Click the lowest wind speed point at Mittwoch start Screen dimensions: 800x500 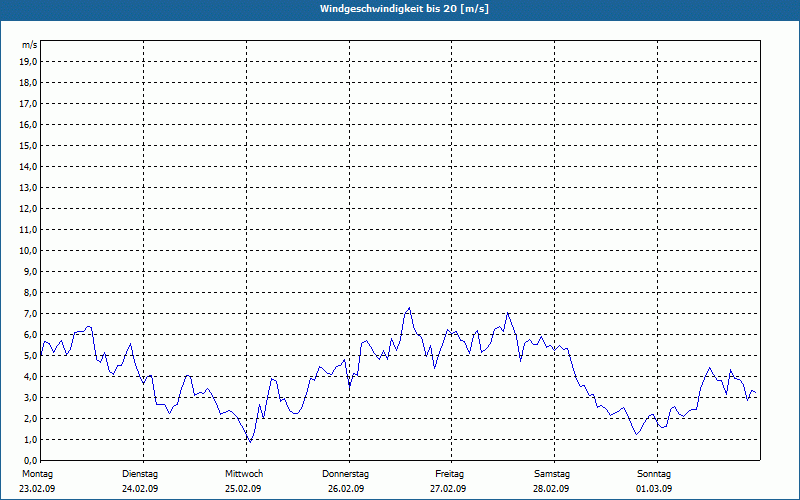coord(250,442)
